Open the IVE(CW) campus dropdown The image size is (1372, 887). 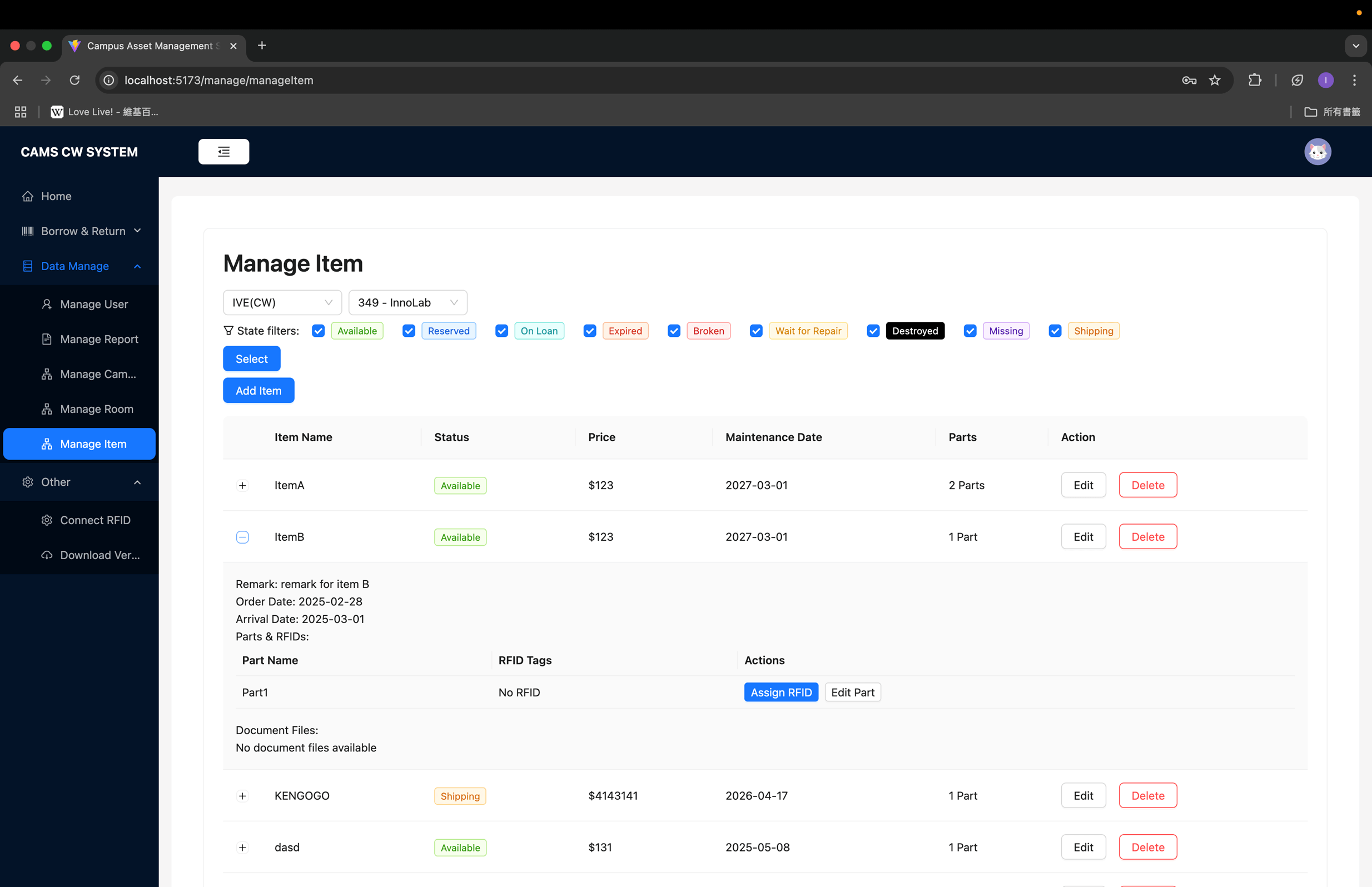coord(282,302)
